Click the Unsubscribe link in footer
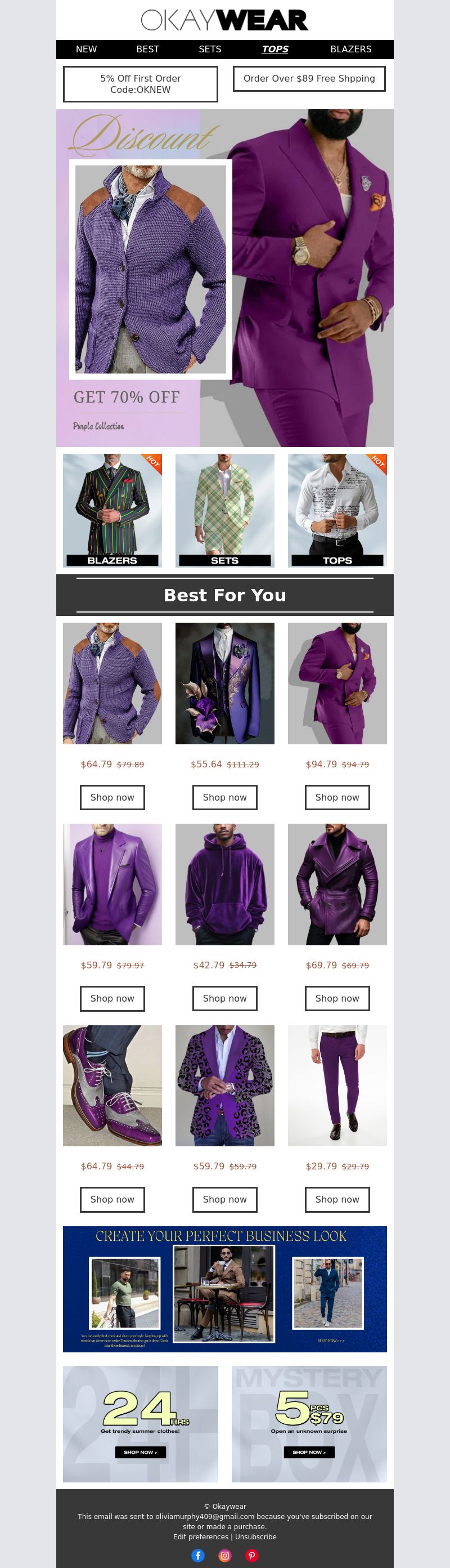450x1568 pixels. (256, 1537)
